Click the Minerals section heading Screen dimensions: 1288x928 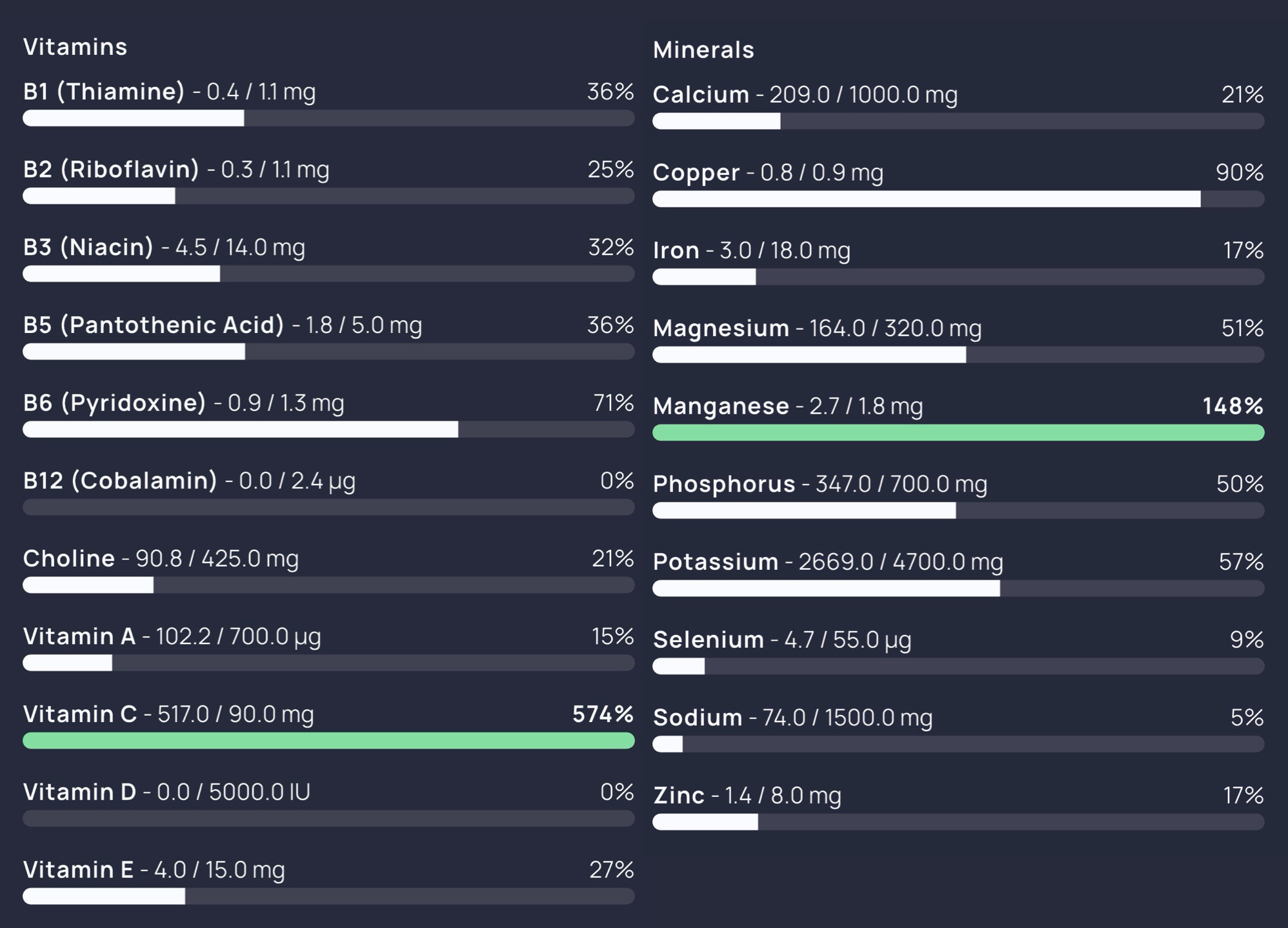pyautogui.click(x=703, y=50)
